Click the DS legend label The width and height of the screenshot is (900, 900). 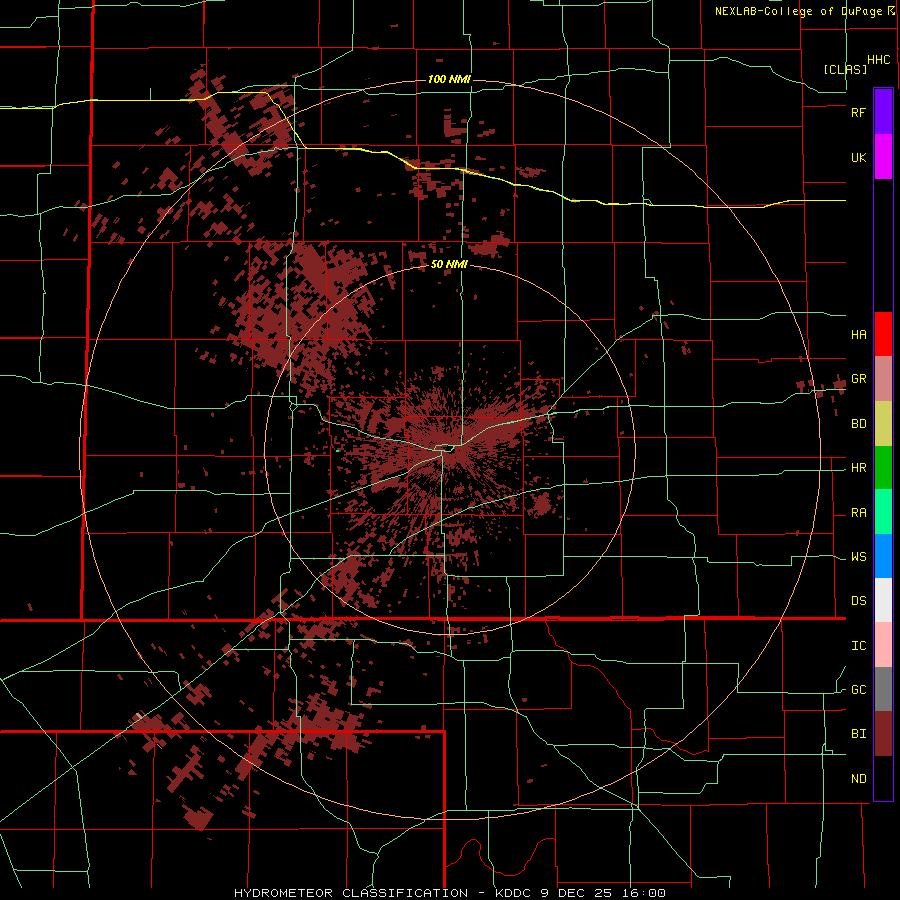859,600
